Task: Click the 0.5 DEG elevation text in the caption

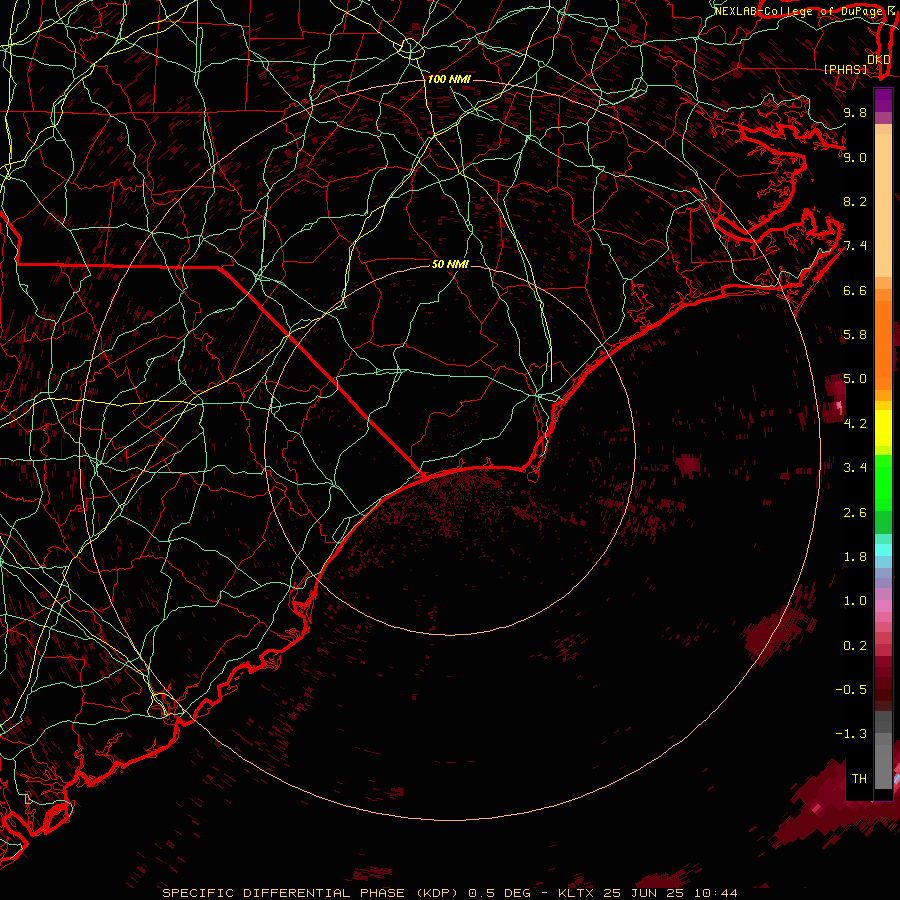Action: pyautogui.click(x=501, y=893)
